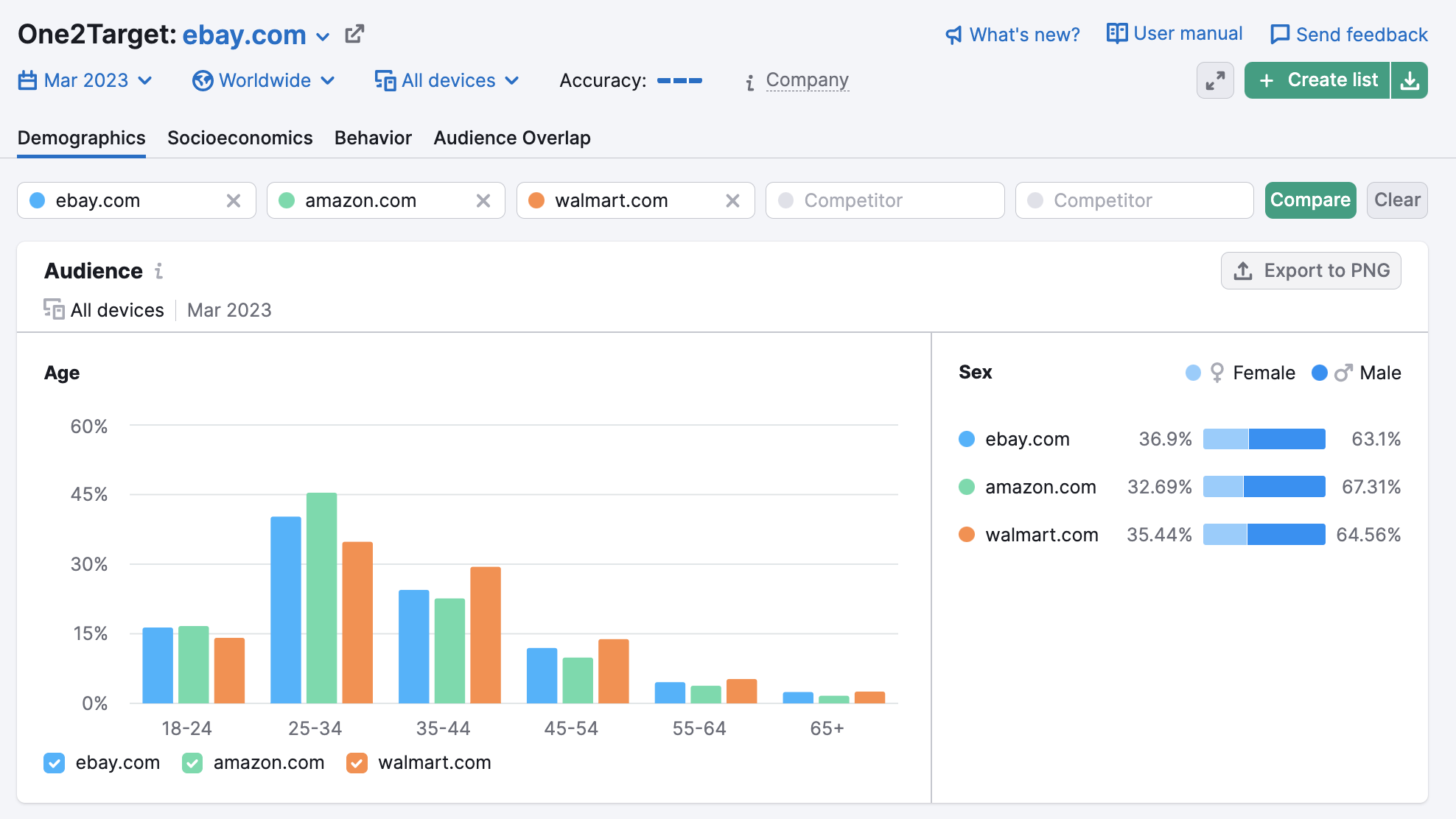Screen dimensions: 1456x819
Task: Click the first empty Competitor input field
Action: 885,200
